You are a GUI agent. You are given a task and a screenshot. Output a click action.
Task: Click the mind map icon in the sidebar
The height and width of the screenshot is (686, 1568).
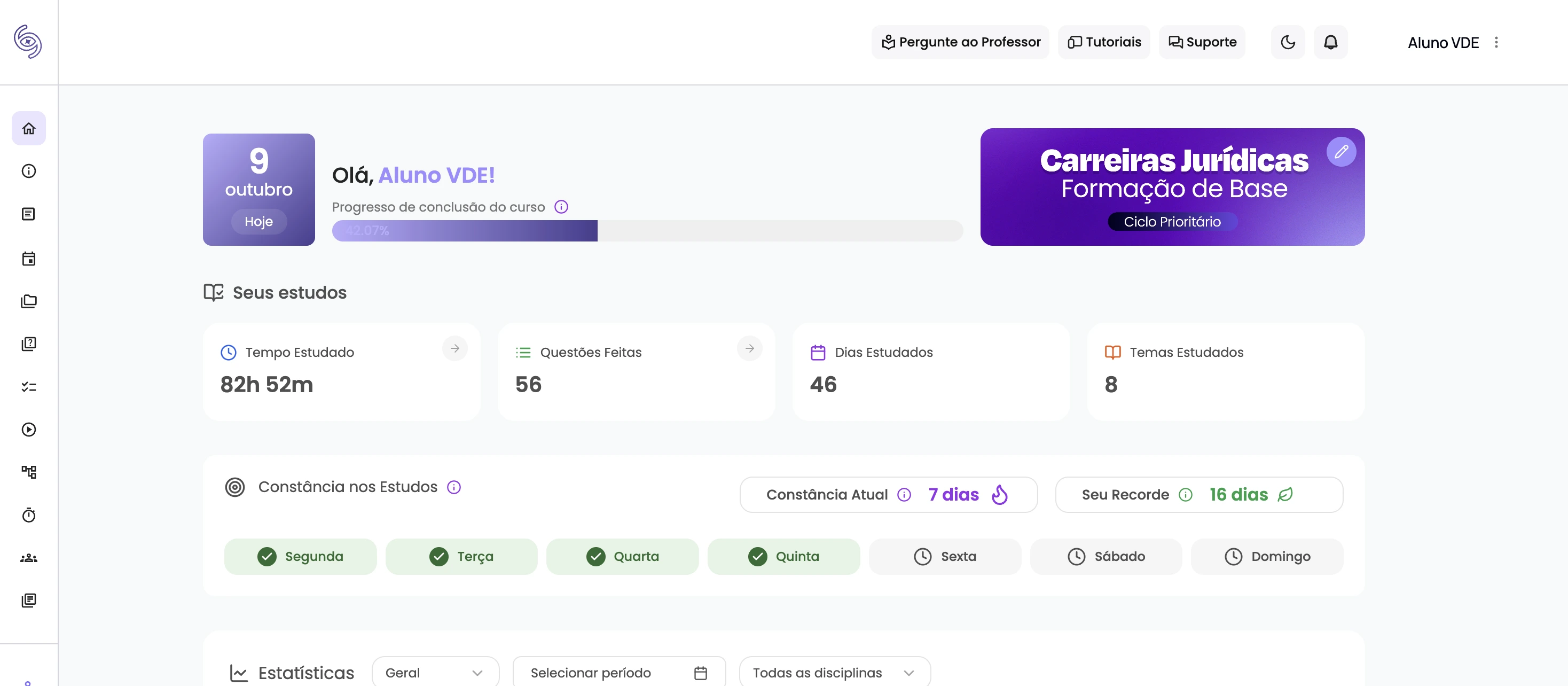pyautogui.click(x=29, y=472)
